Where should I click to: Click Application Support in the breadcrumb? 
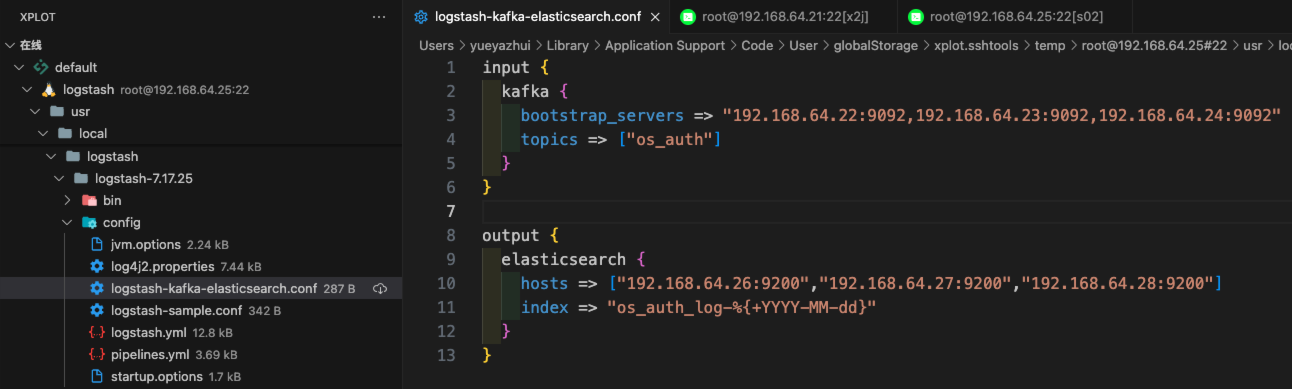665,45
